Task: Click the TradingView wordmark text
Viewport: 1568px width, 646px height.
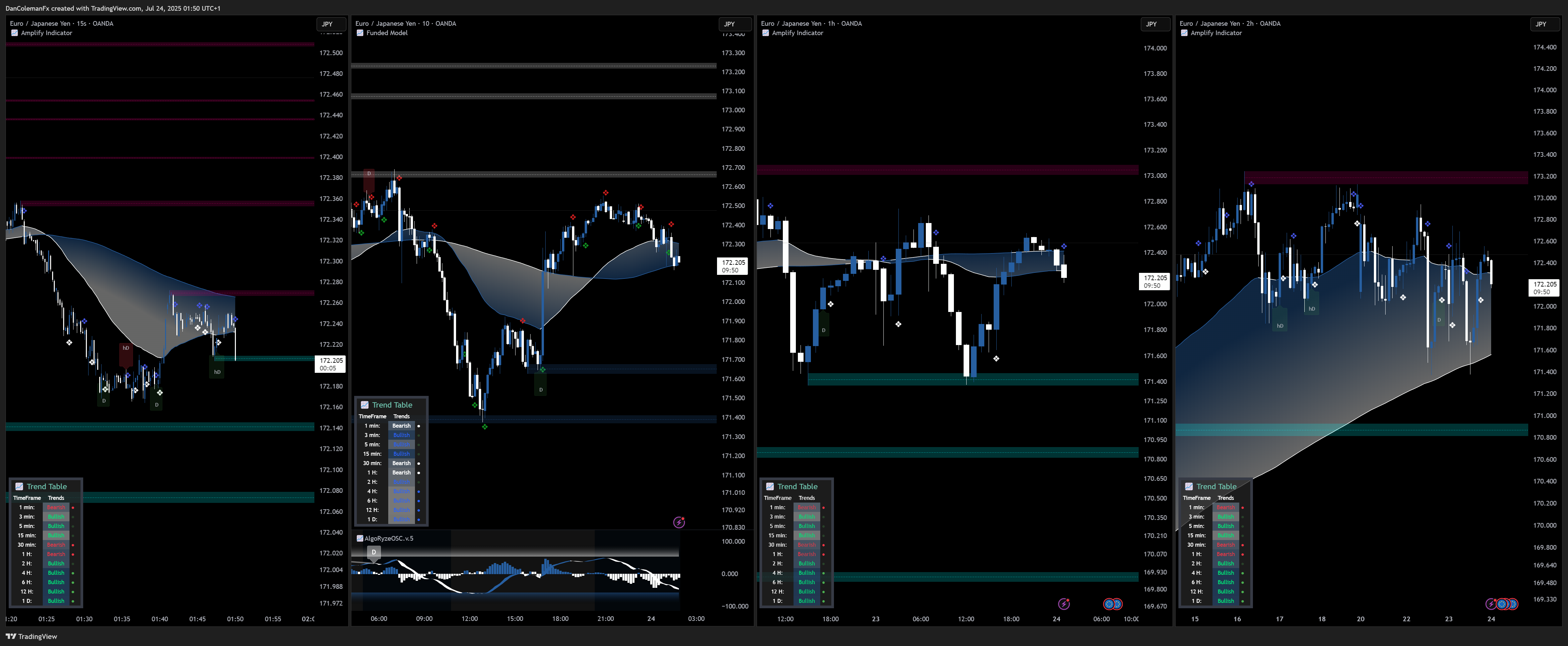Action: [38, 636]
